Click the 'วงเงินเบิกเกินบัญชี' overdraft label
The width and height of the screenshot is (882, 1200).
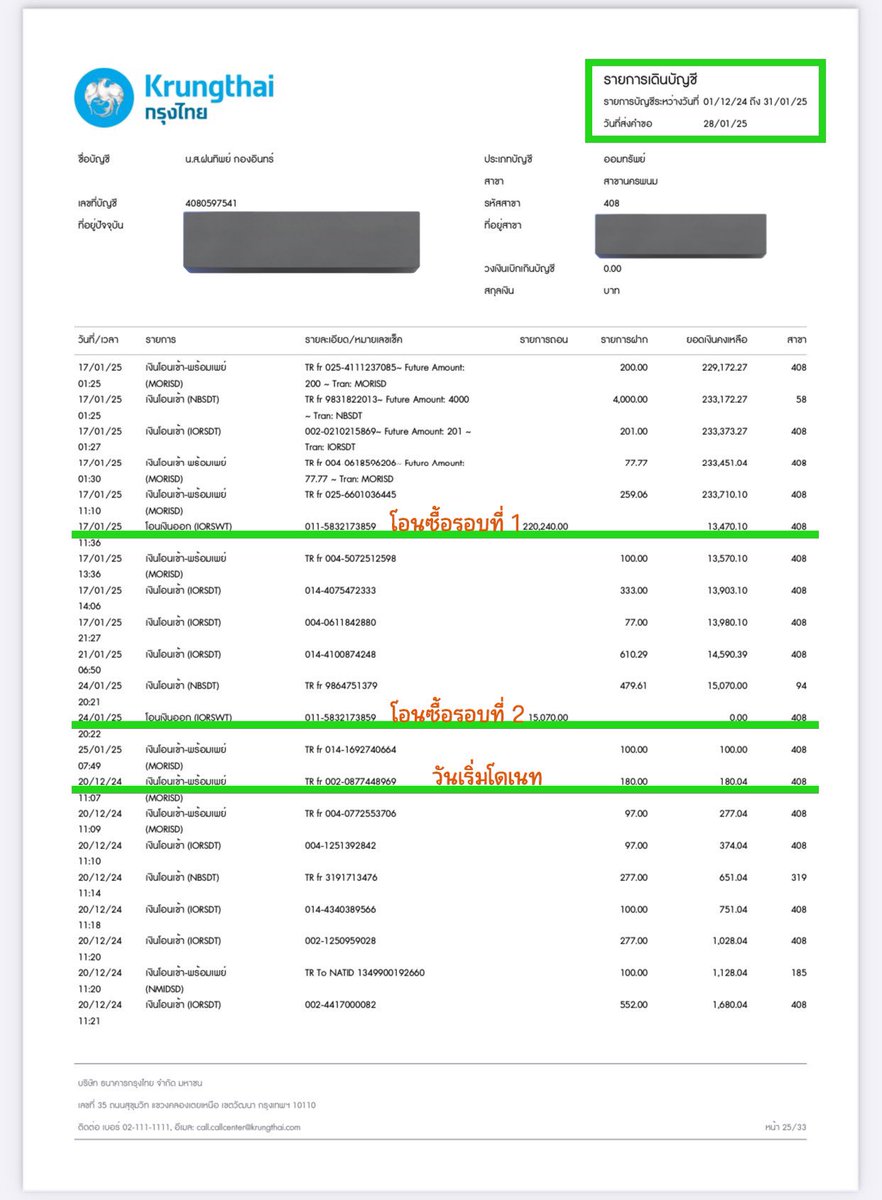tap(519, 269)
